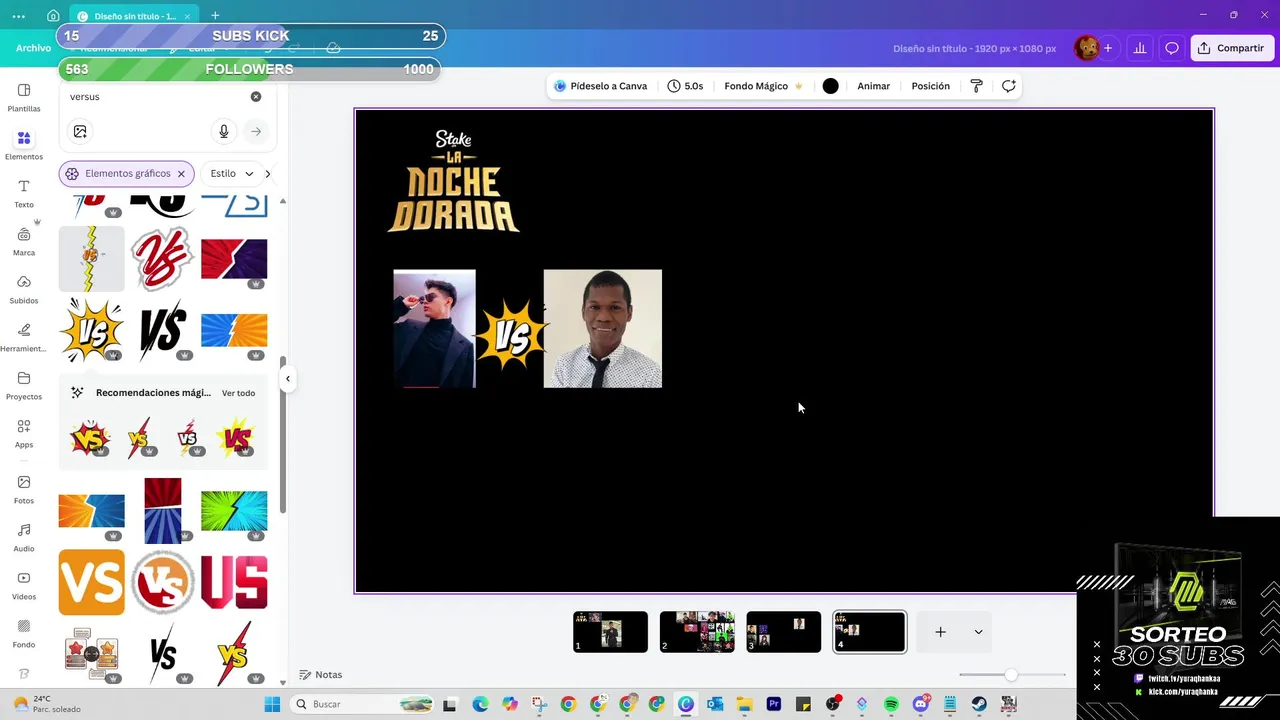
Task: Open analytics bar chart icon
Action: (x=1139, y=48)
